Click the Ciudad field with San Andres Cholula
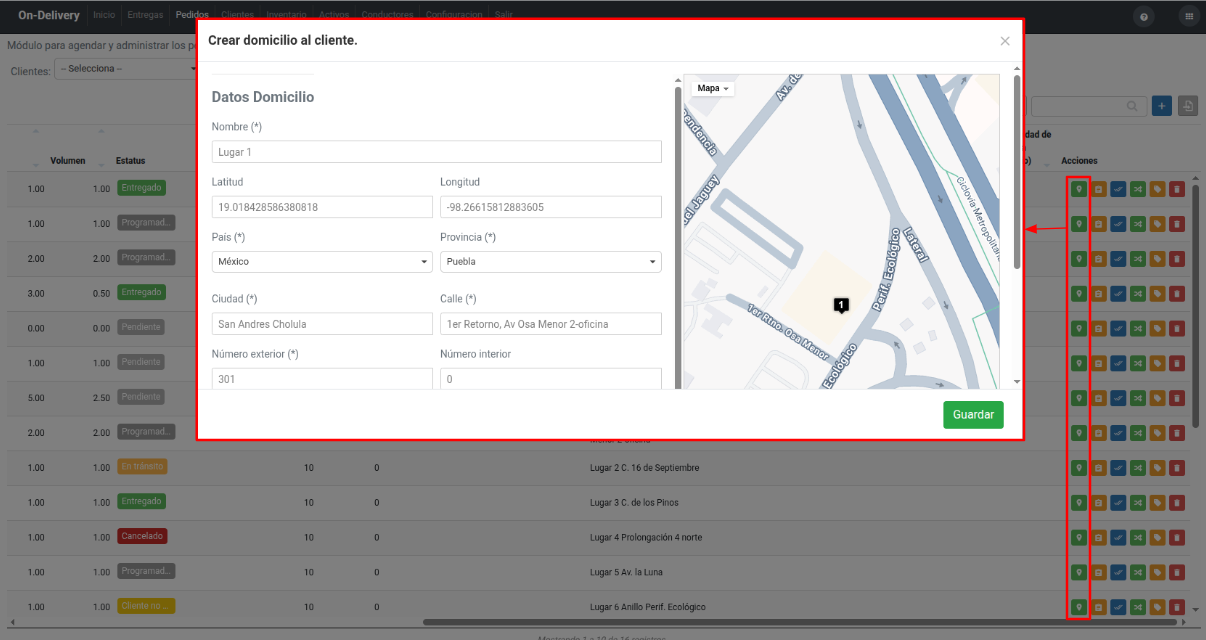This screenshot has height=640, width=1206. point(322,324)
